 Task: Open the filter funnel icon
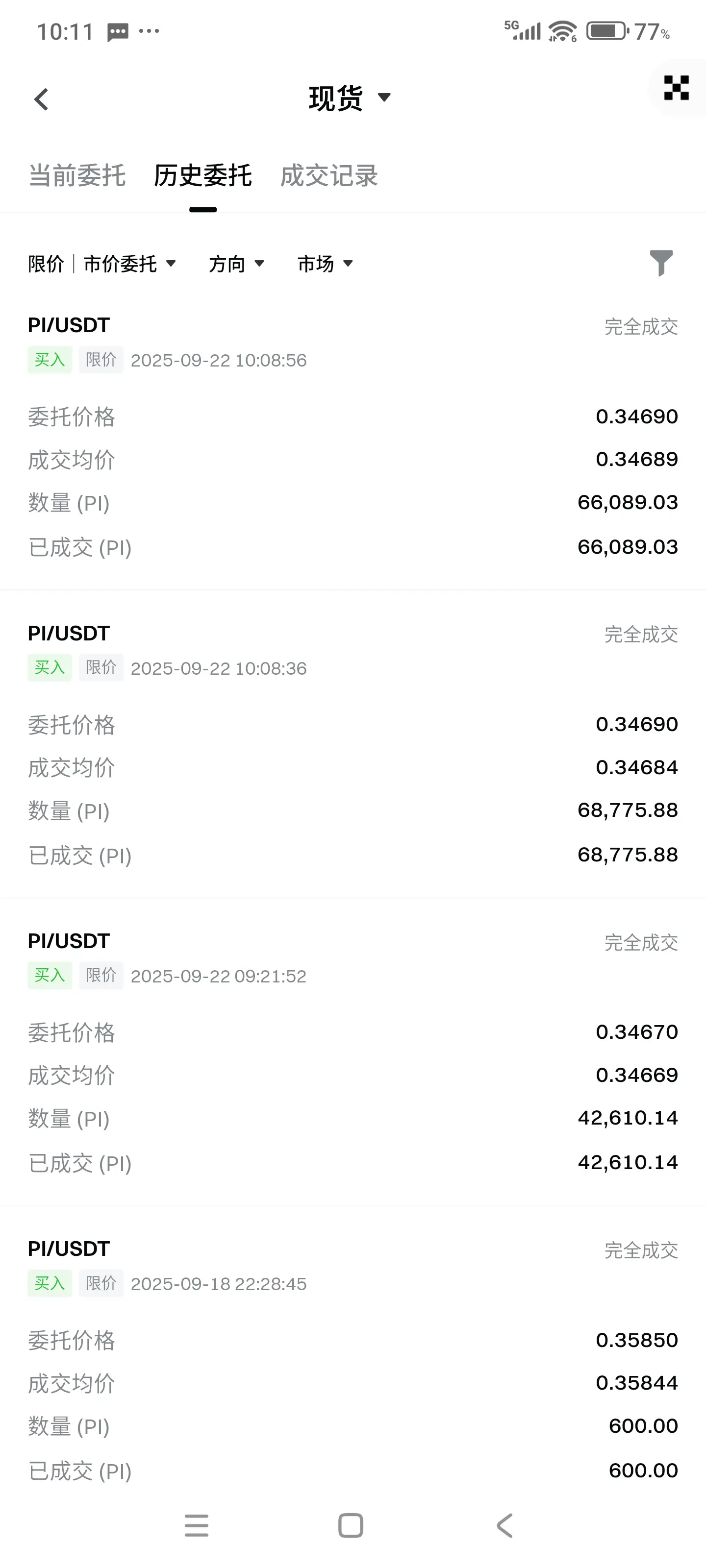661,263
